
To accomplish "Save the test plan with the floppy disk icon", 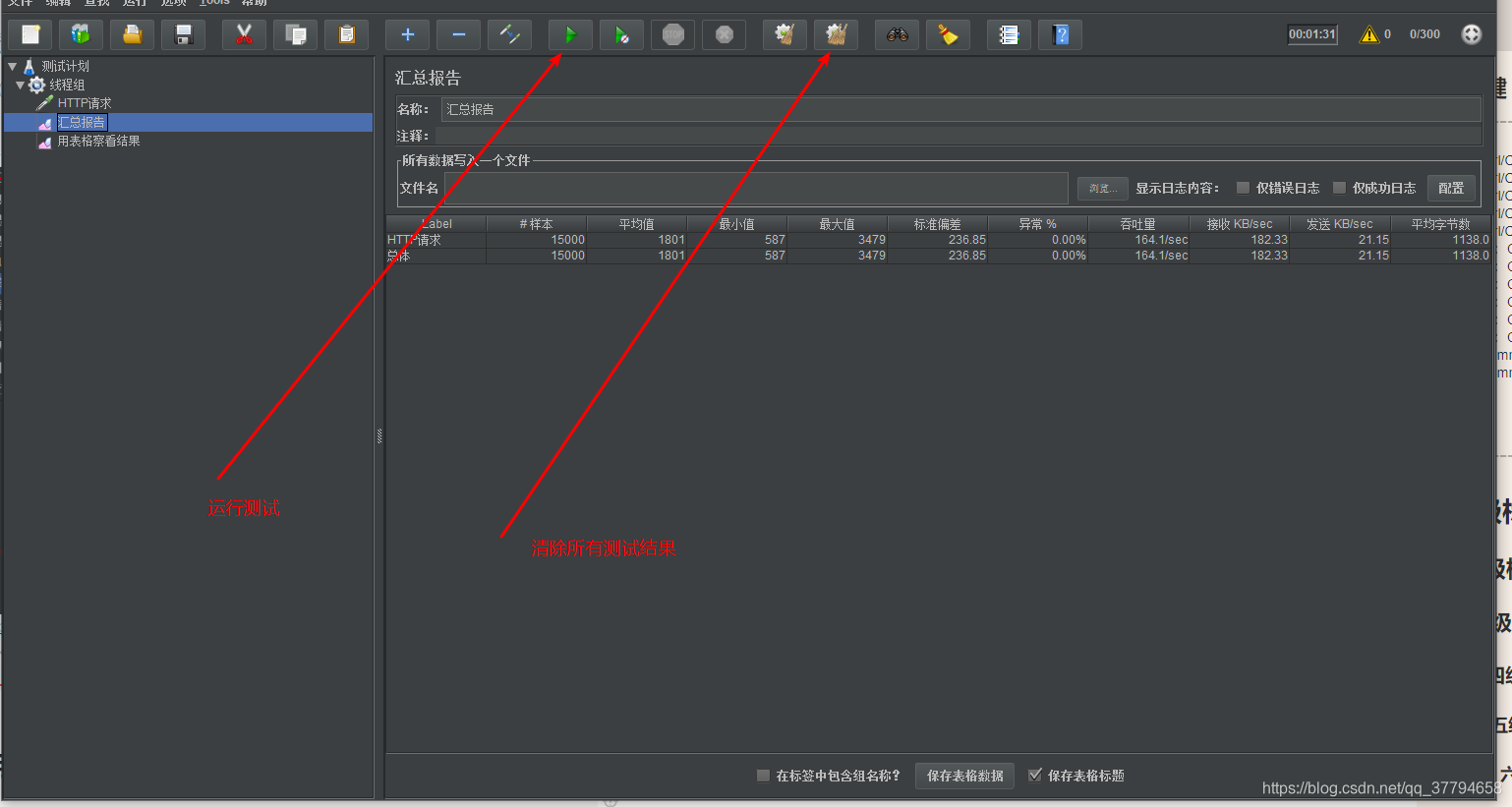I will 184,35.
